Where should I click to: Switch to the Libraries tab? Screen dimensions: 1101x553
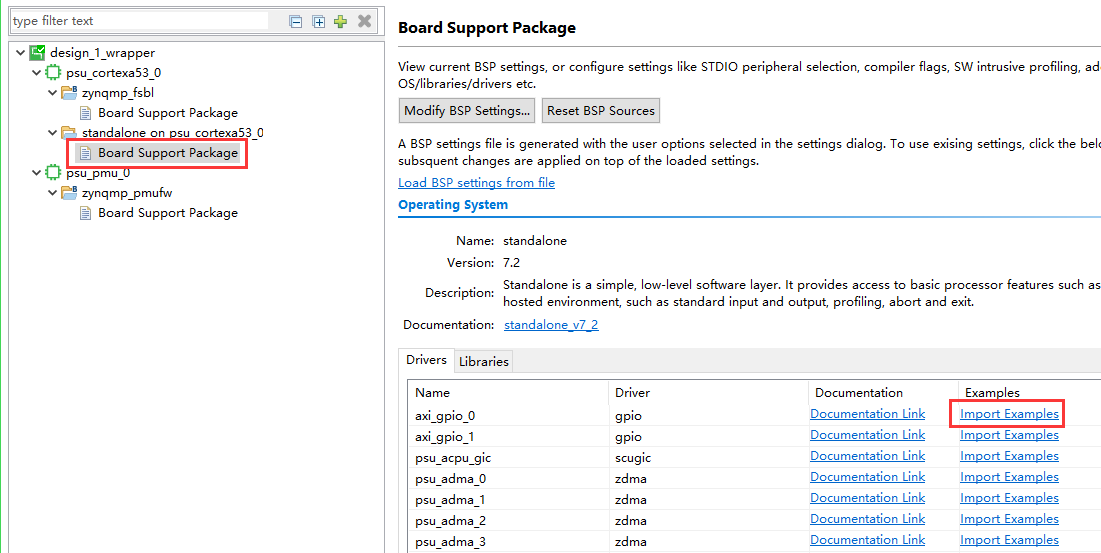coord(483,361)
